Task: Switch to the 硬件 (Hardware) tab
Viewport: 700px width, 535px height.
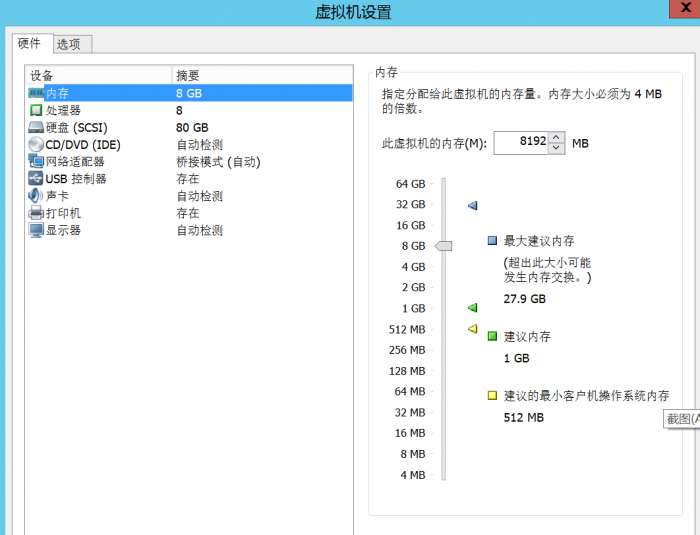Action: click(x=29, y=43)
